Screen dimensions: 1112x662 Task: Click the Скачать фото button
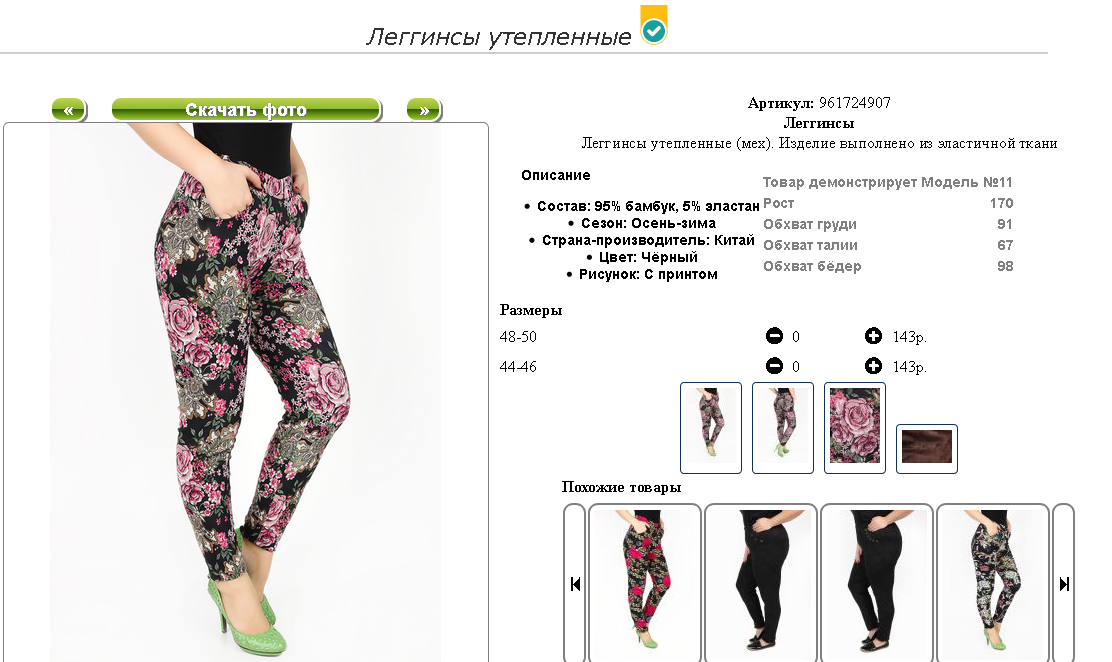click(x=246, y=110)
